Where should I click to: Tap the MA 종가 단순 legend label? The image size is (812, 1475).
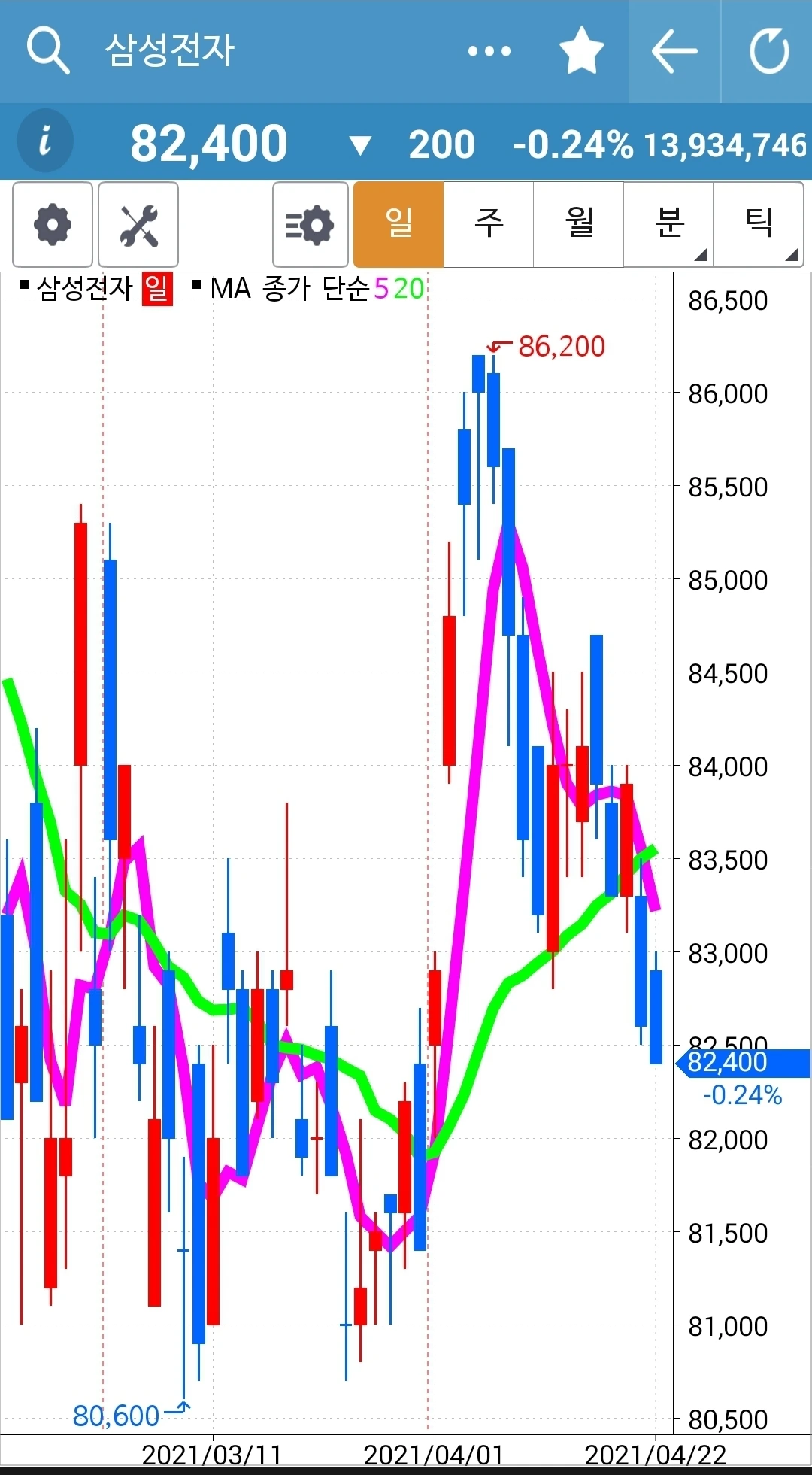tap(290, 288)
